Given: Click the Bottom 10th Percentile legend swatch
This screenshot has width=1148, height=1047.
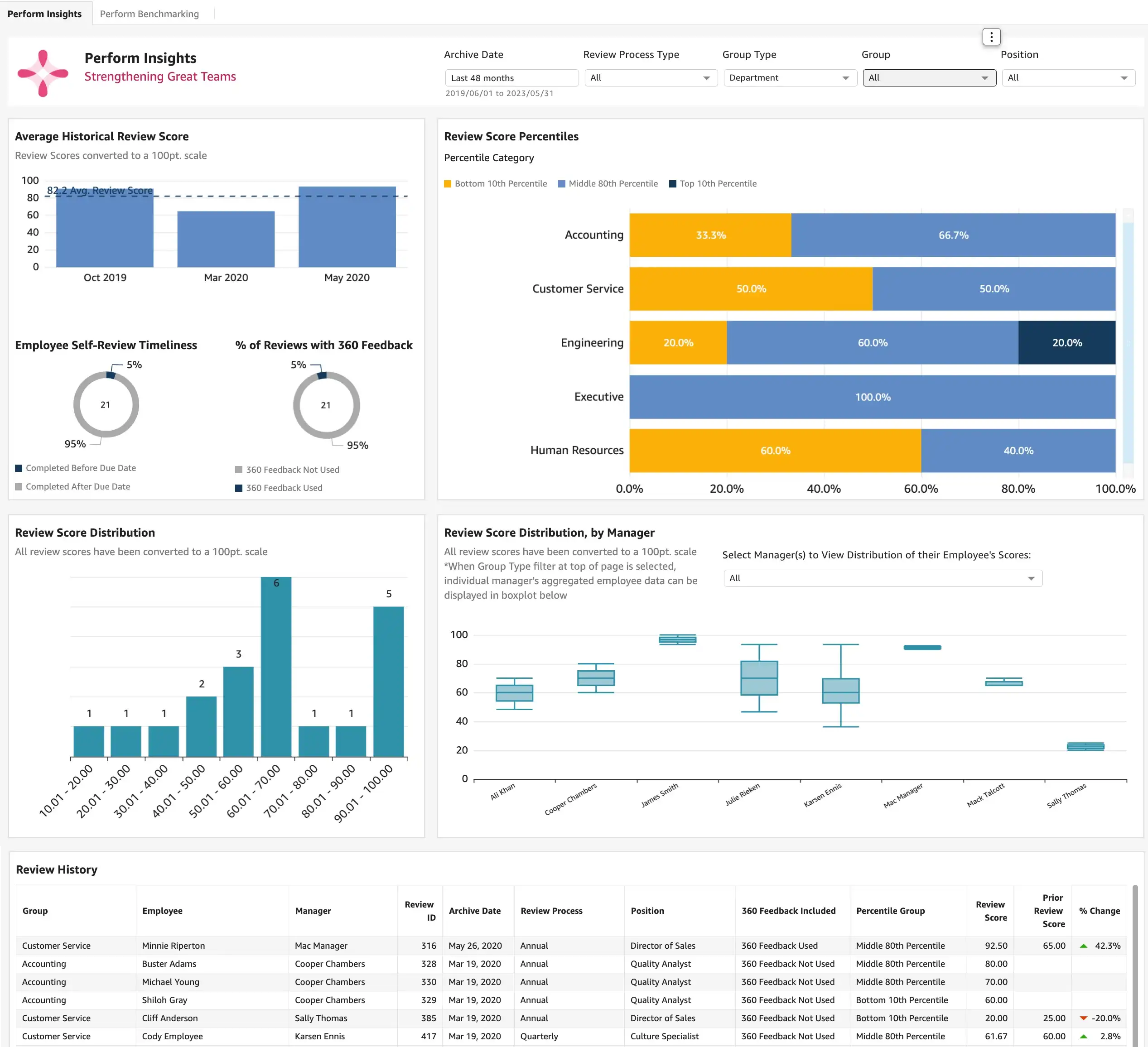Looking at the screenshot, I should click(448, 183).
